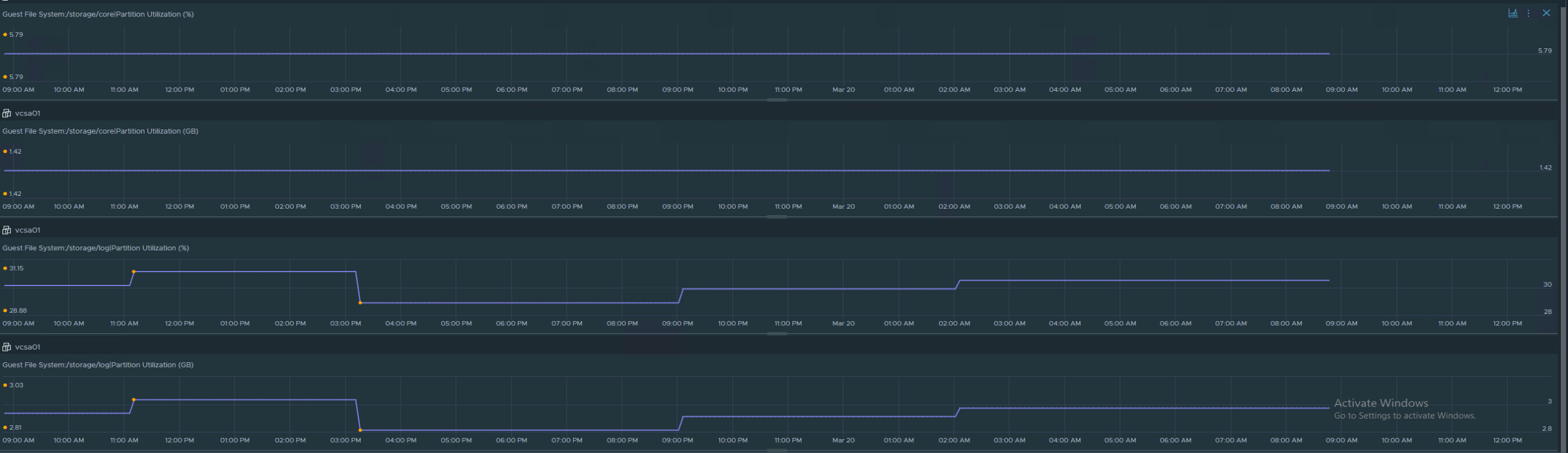
Task: Open vcsa01 link above storage/log % chart
Action: pyautogui.click(x=27, y=230)
